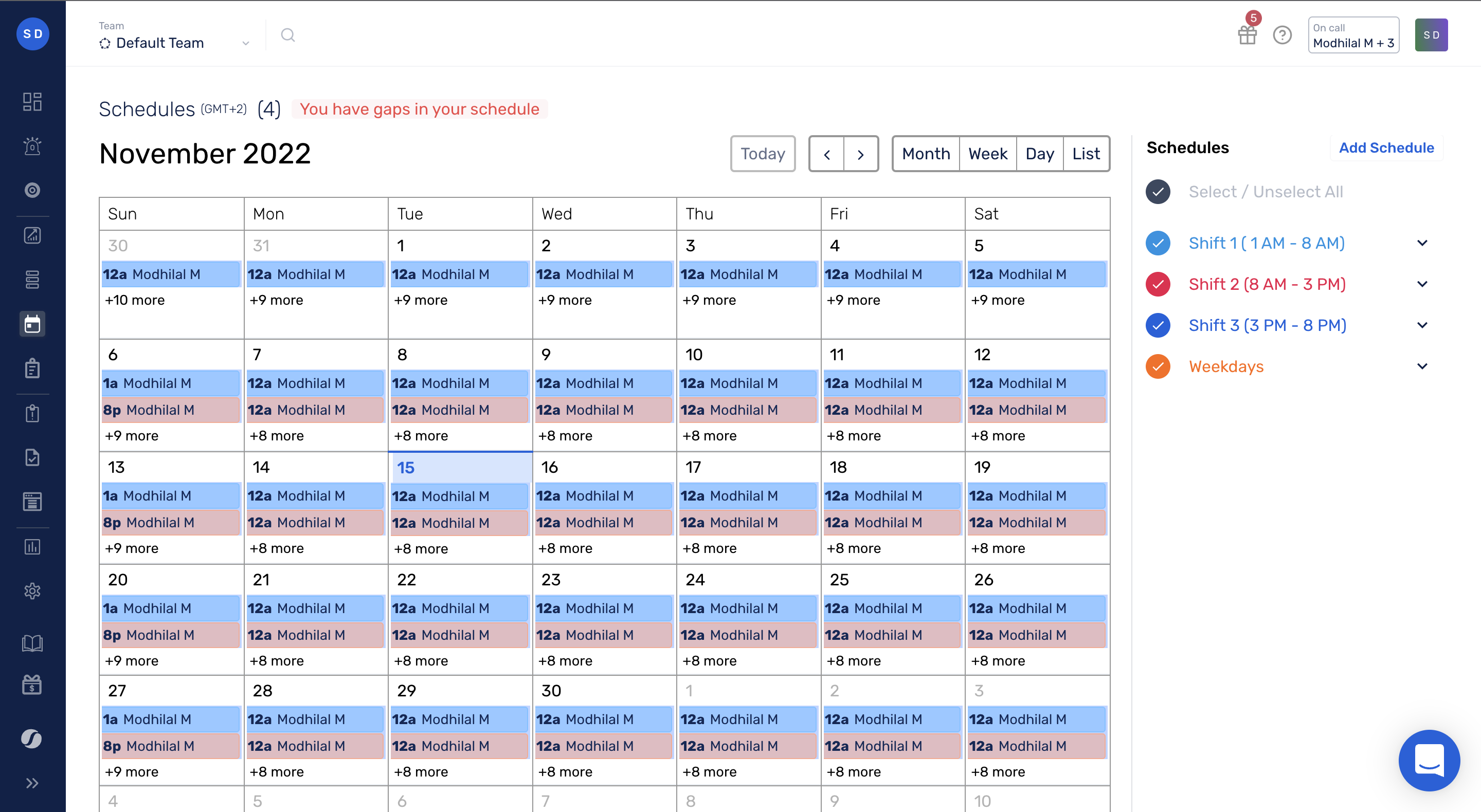
Task: Click the browser window page icon in sidebar
Action: [32, 502]
